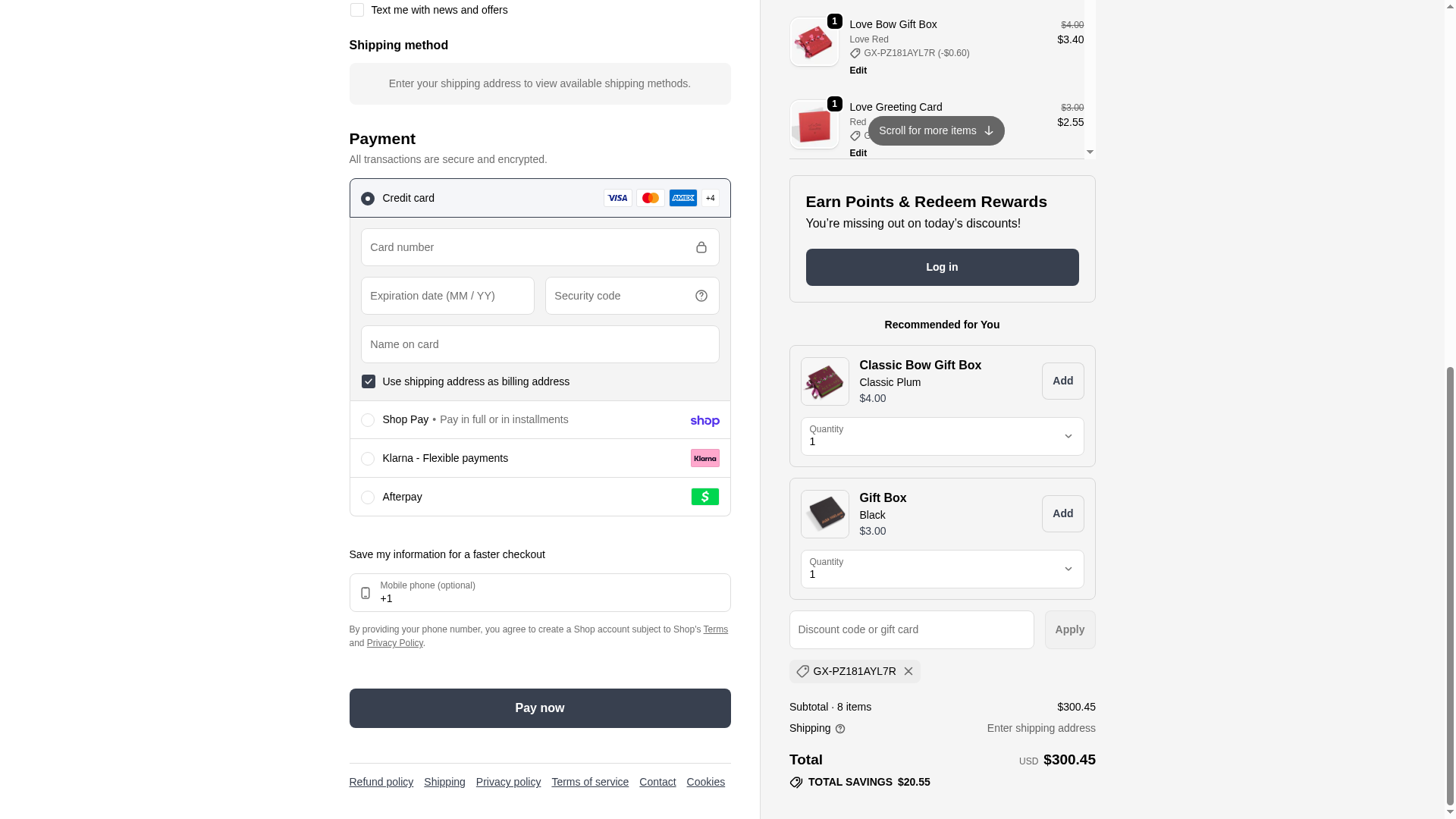Enable text me with news checkbox
This screenshot has width=1456, height=819.
pos(356,10)
